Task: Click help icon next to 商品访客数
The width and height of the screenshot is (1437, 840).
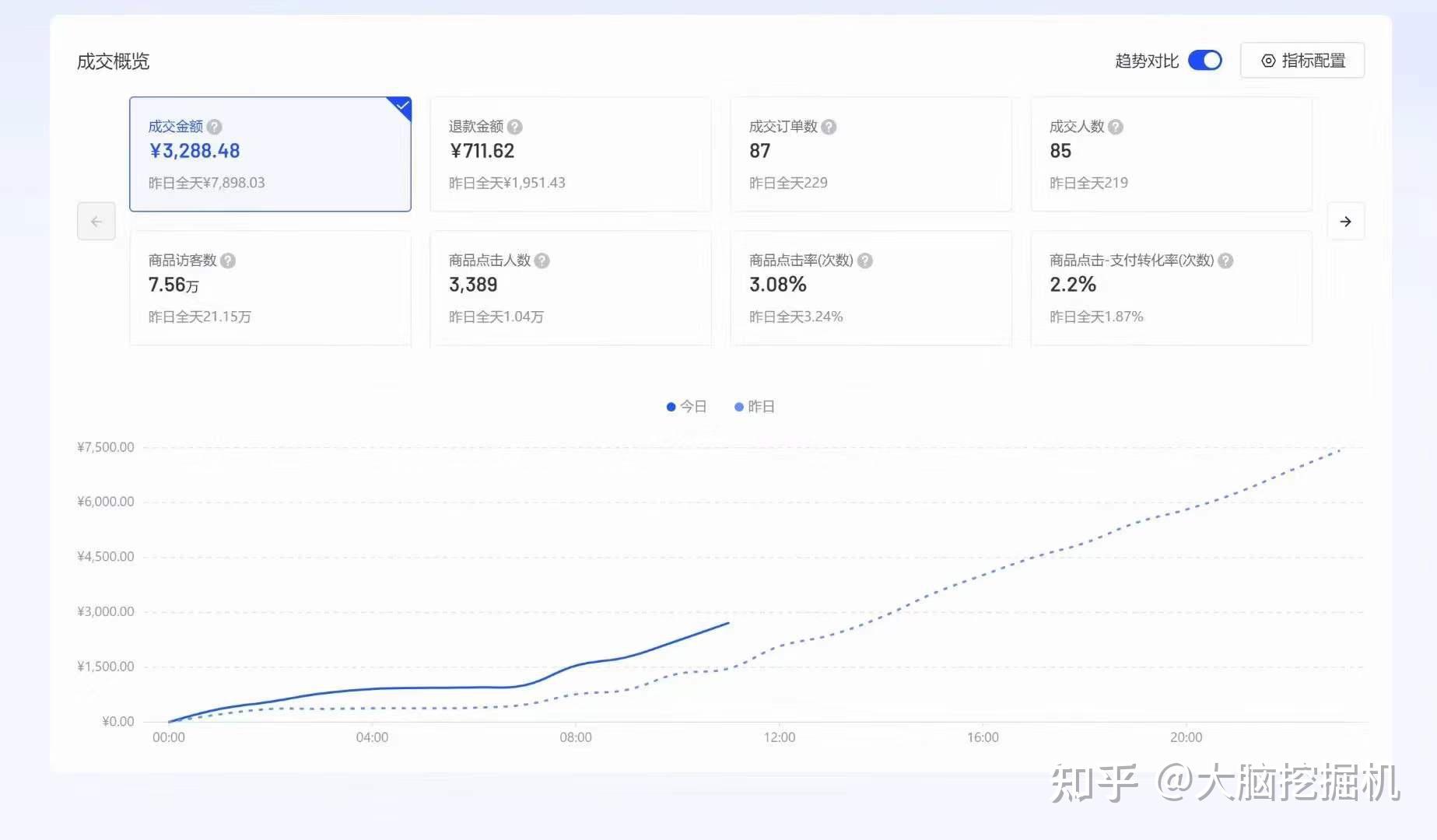Action: pyautogui.click(x=228, y=261)
